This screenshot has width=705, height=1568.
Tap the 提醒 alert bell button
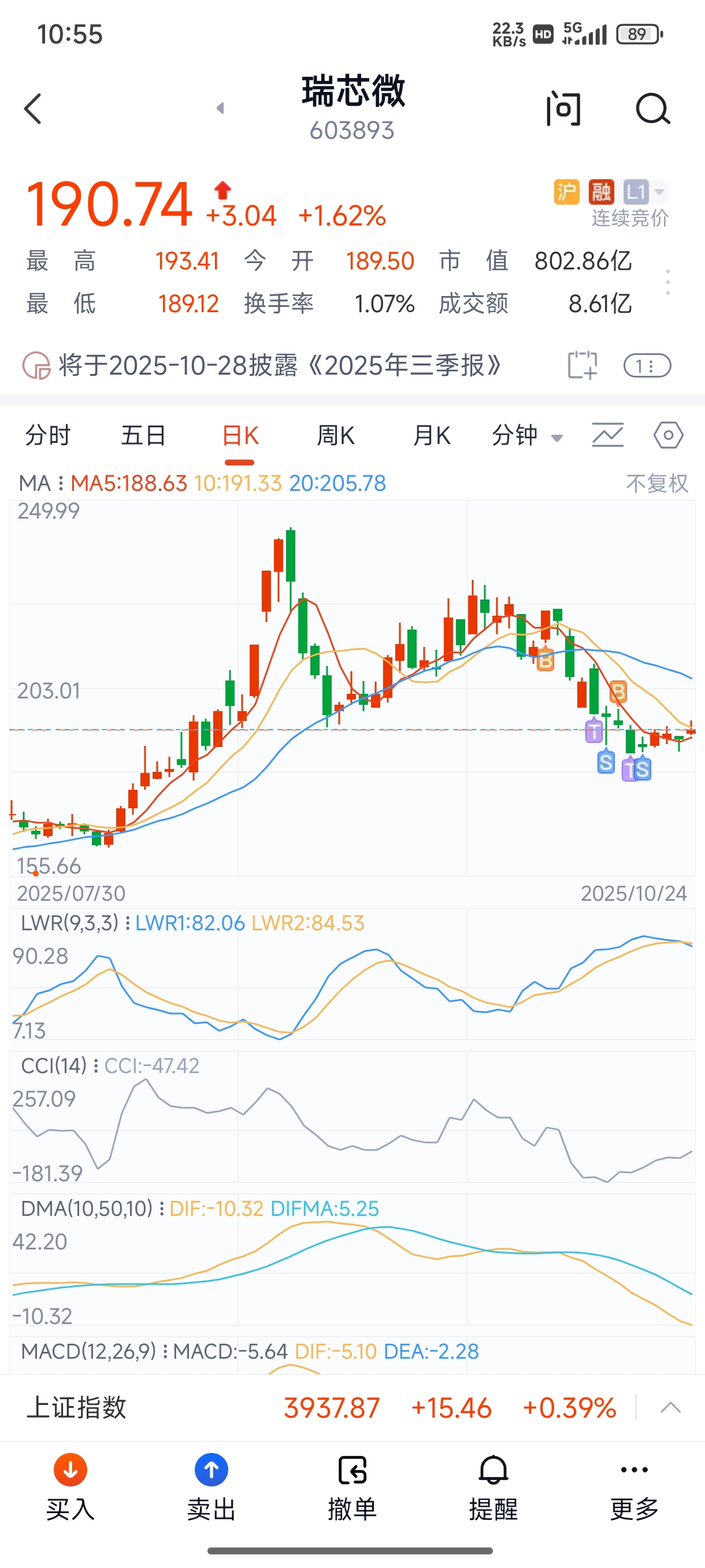[493, 1488]
